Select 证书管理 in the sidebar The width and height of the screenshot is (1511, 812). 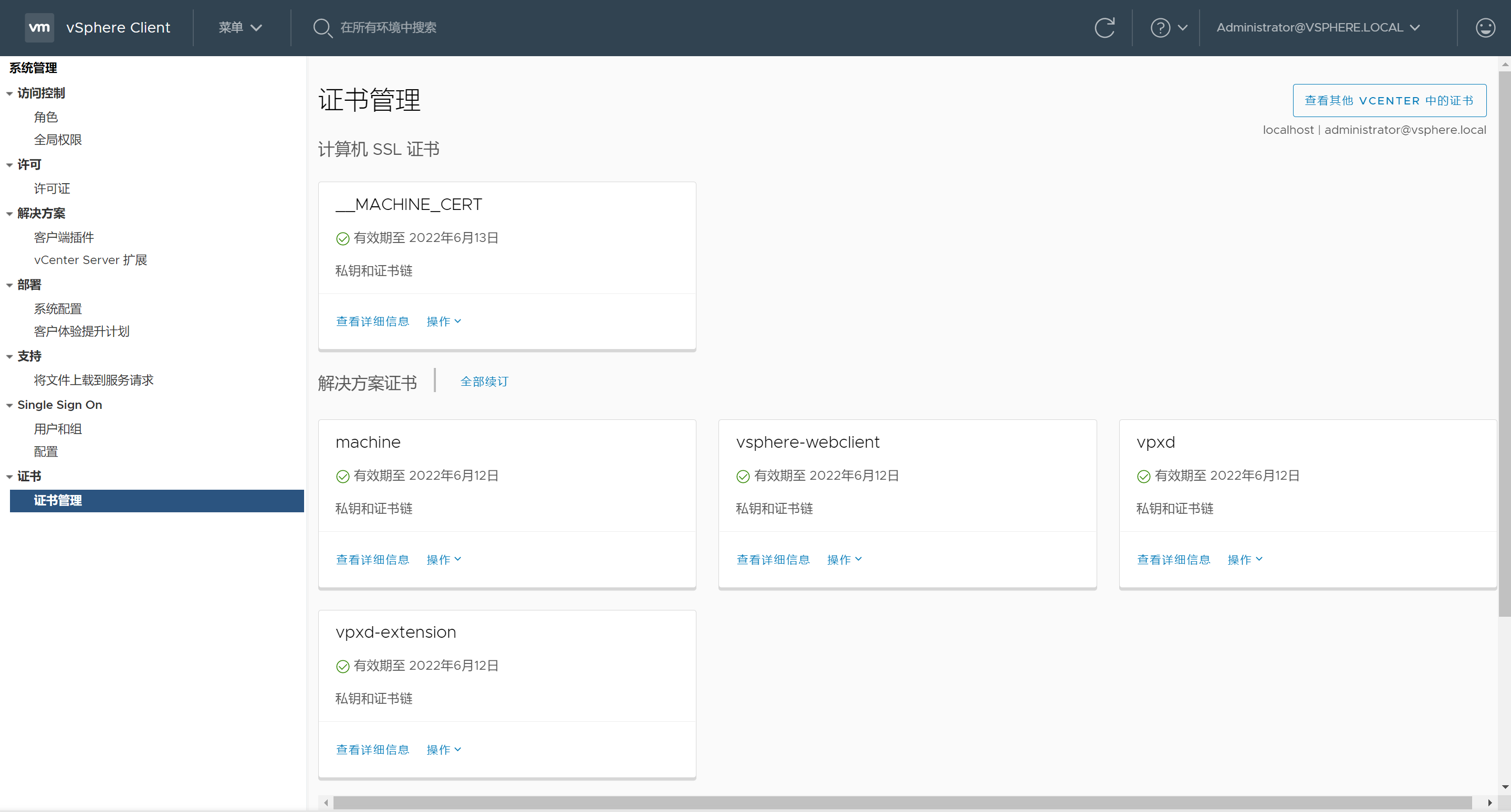click(157, 501)
